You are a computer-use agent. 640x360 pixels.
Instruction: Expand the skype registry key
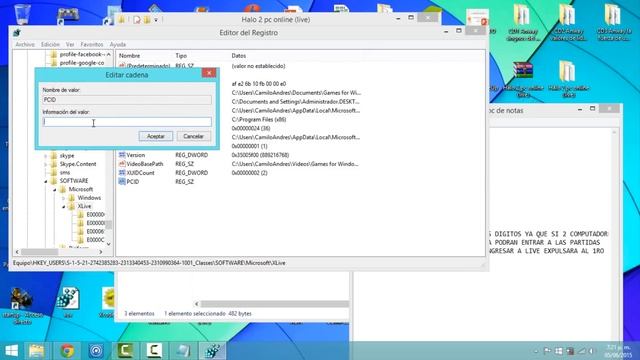[x=46, y=156]
